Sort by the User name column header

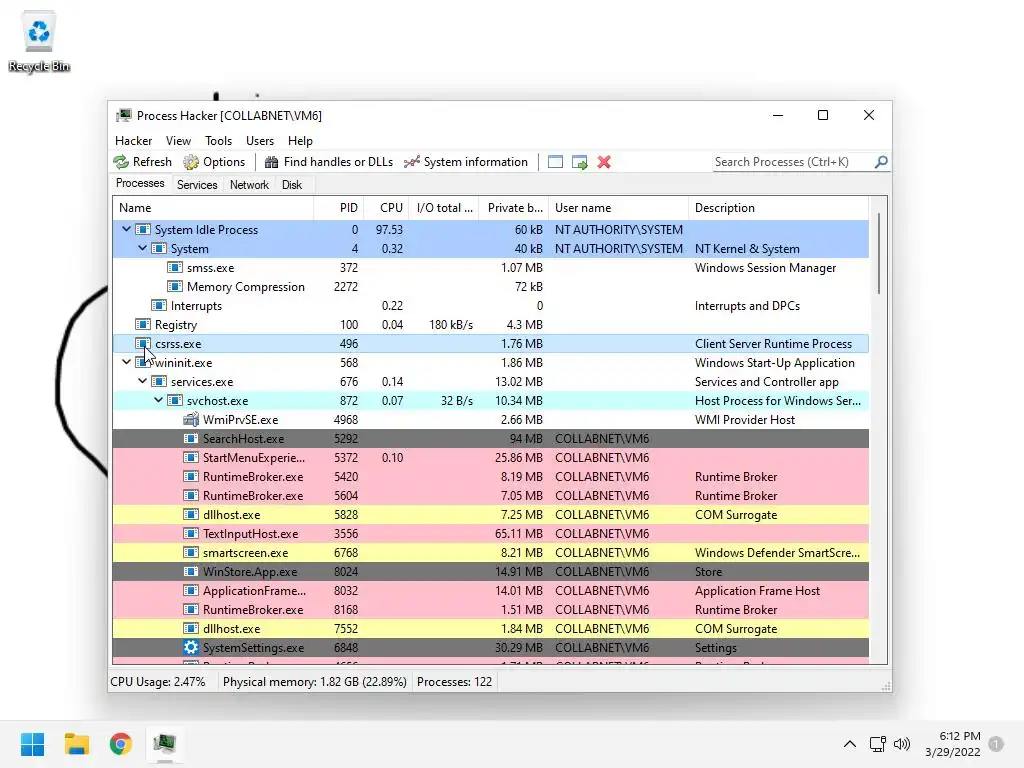click(x=618, y=208)
